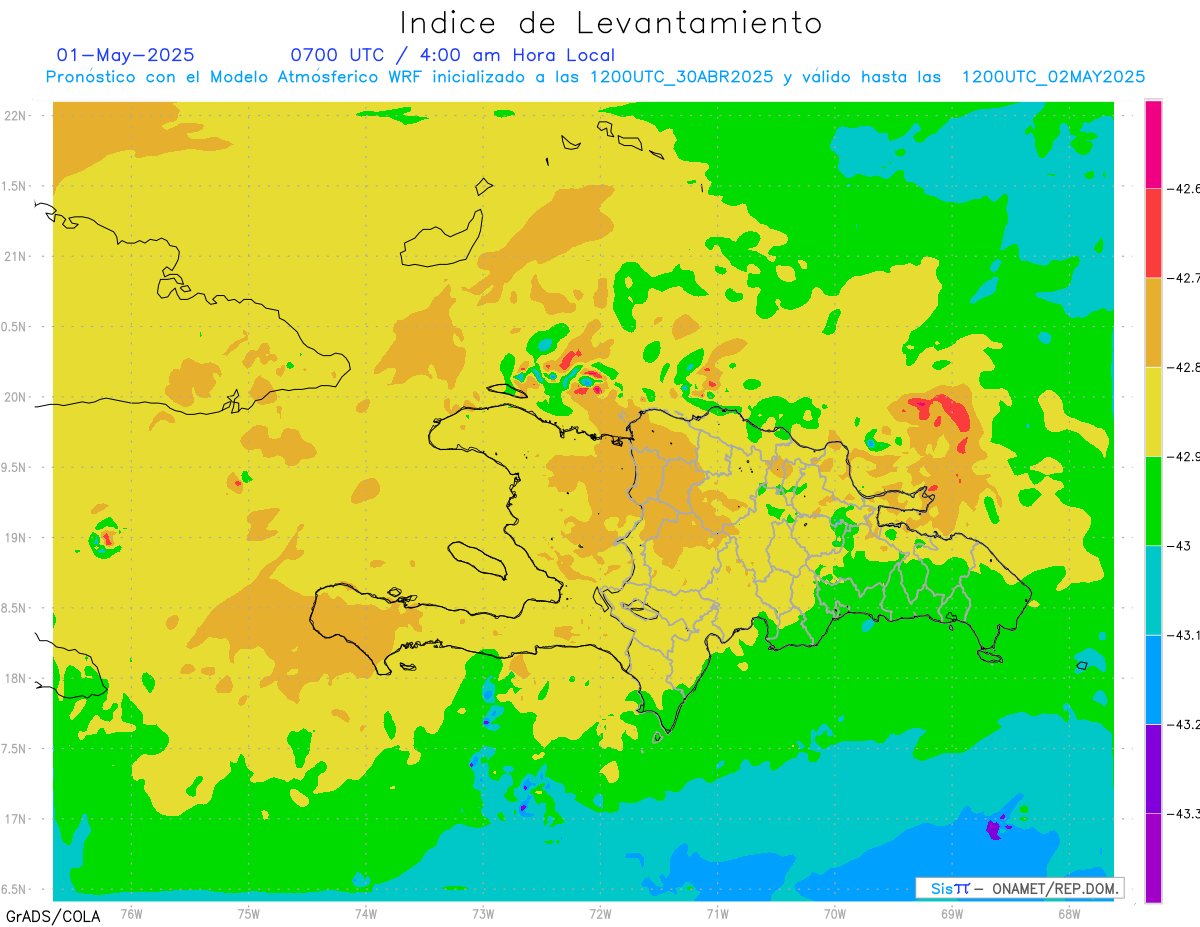Click the "Pronóstico con el Modelo Atmosferico WRF" subtitle line
Image resolution: width=1200 pixels, height=927 pixels.
595,77
